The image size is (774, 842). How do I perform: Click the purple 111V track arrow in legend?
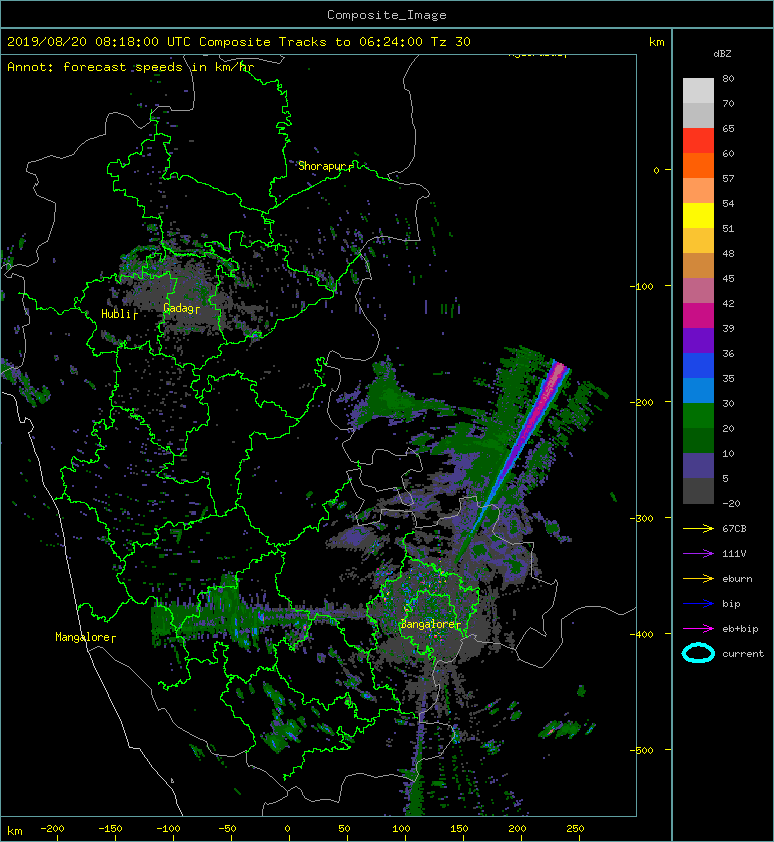pyautogui.click(x=698, y=554)
